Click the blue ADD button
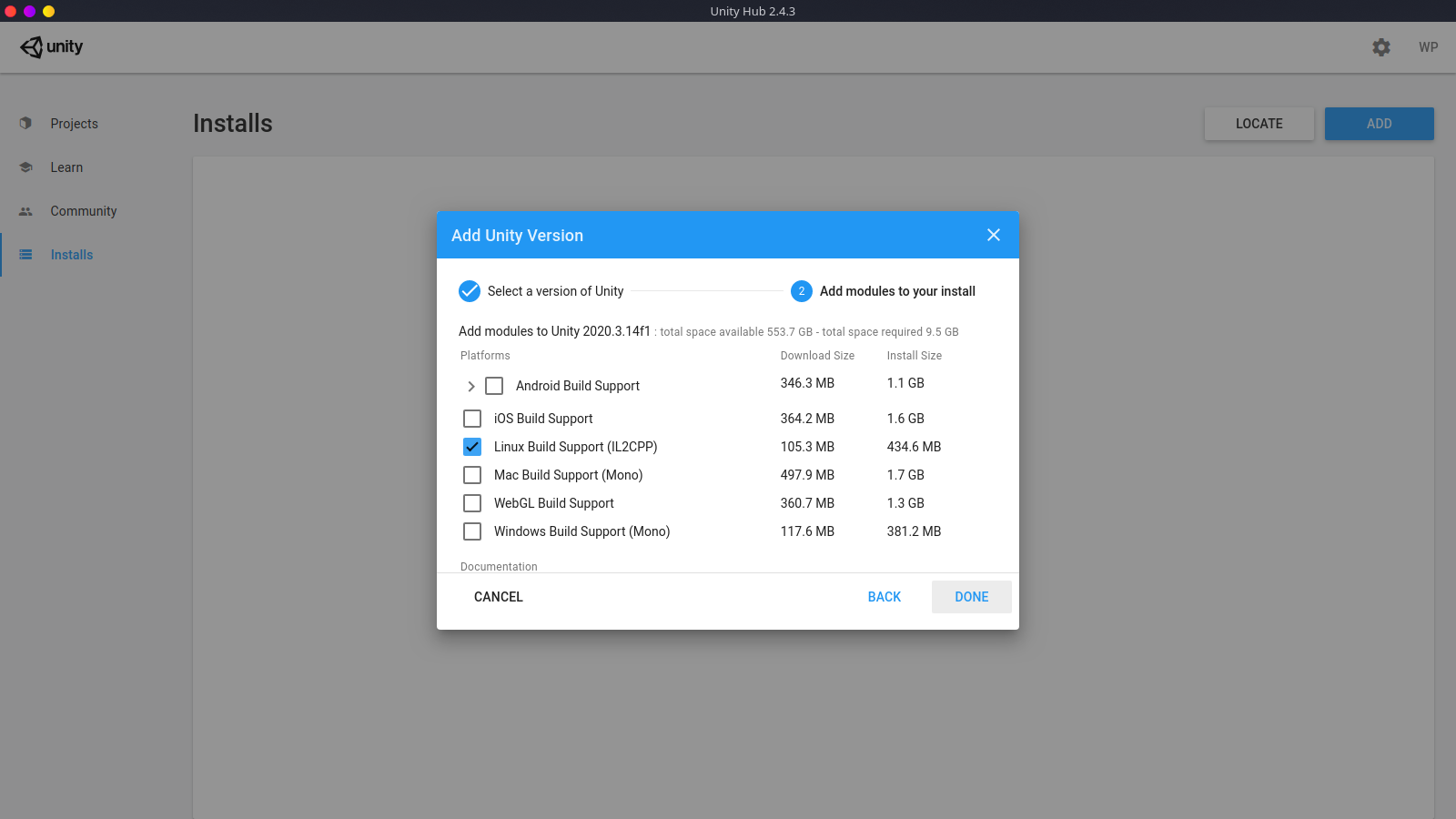 click(x=1380, y=124)
